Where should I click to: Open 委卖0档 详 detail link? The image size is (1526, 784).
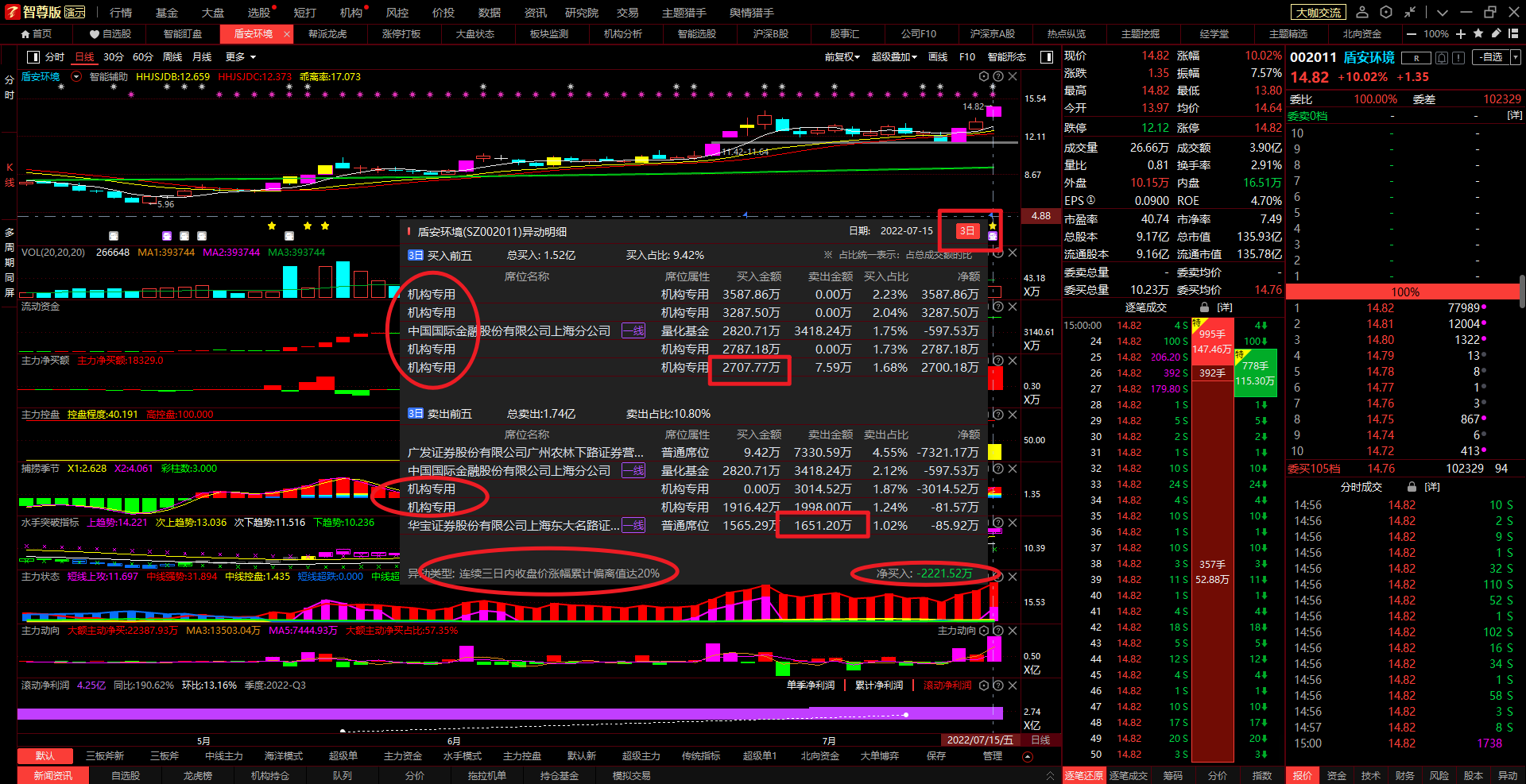click(1514, 116)
